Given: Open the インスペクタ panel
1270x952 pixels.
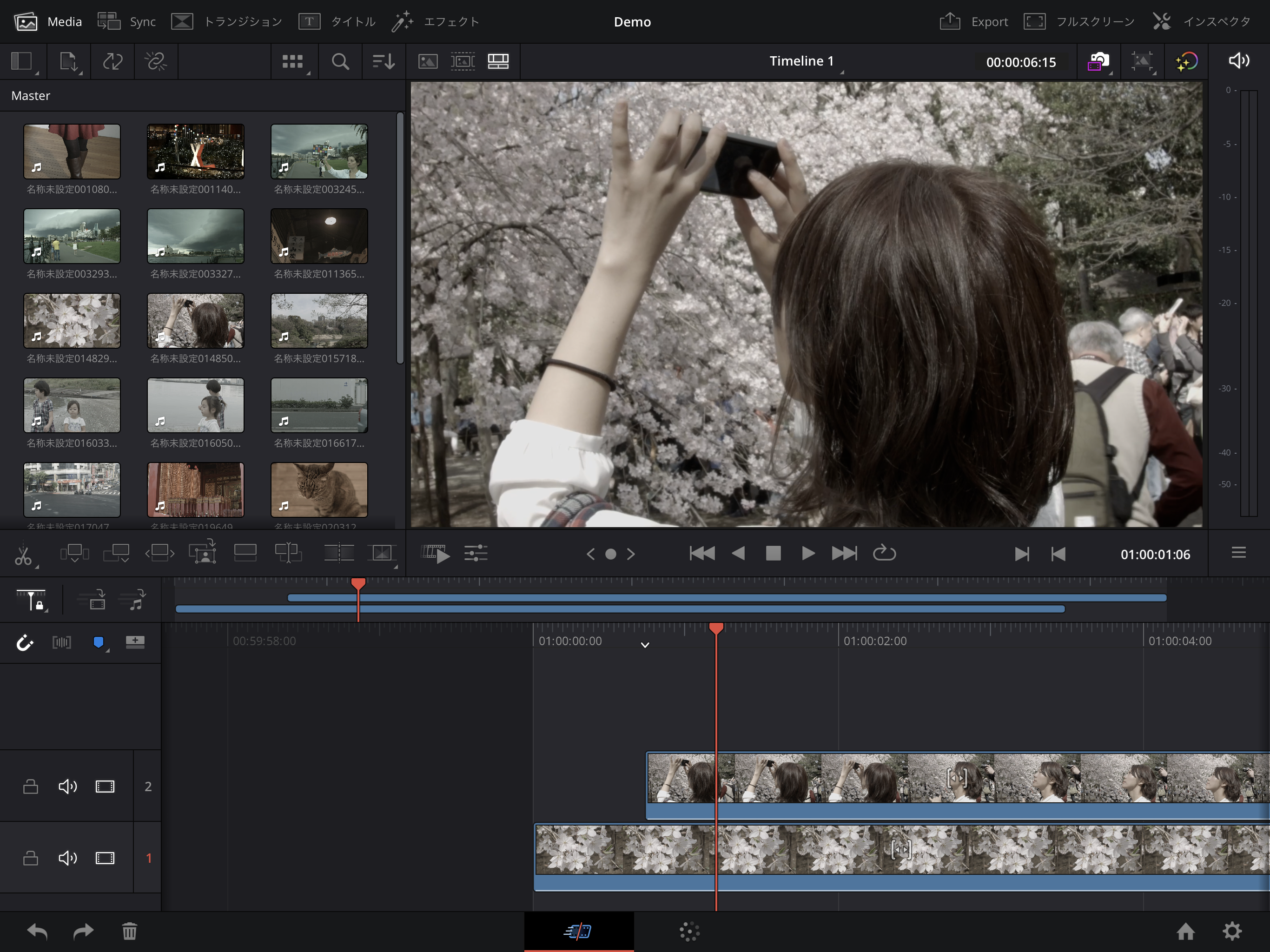Looking at the screenshot, I should coord(1202,22).
